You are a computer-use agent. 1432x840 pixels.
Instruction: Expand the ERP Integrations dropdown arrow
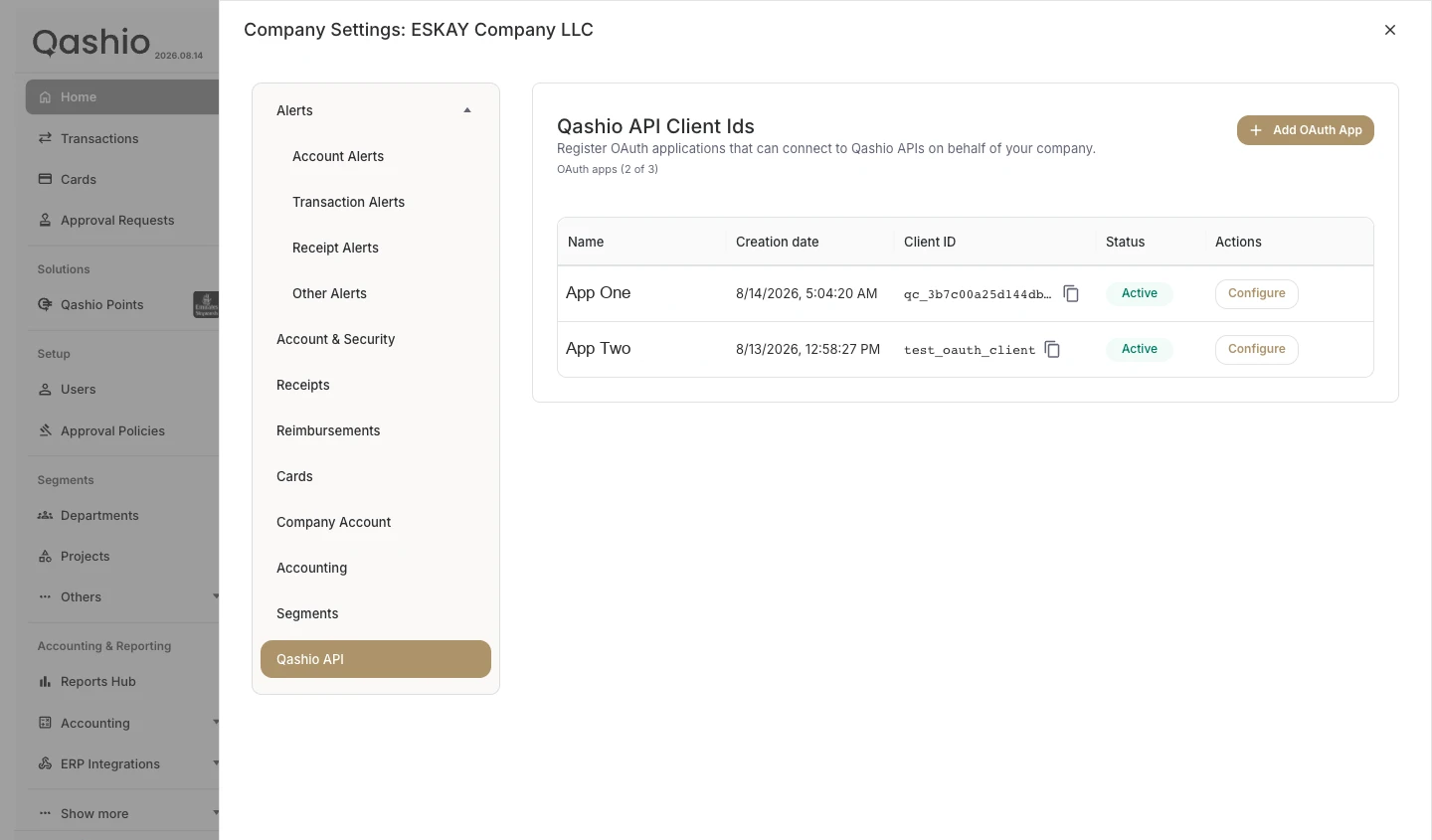(215, 763)
